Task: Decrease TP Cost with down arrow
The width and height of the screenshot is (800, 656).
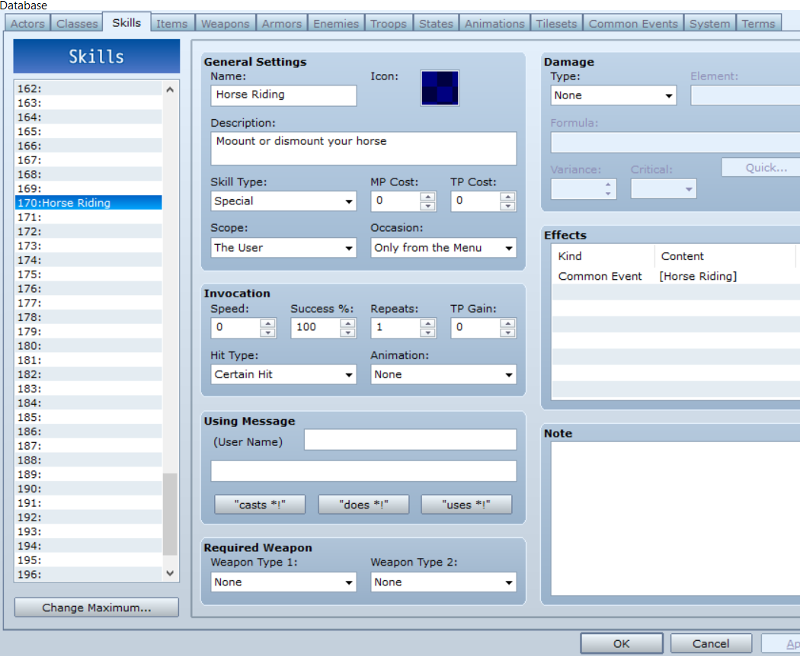Action: [x=507, y=206]
